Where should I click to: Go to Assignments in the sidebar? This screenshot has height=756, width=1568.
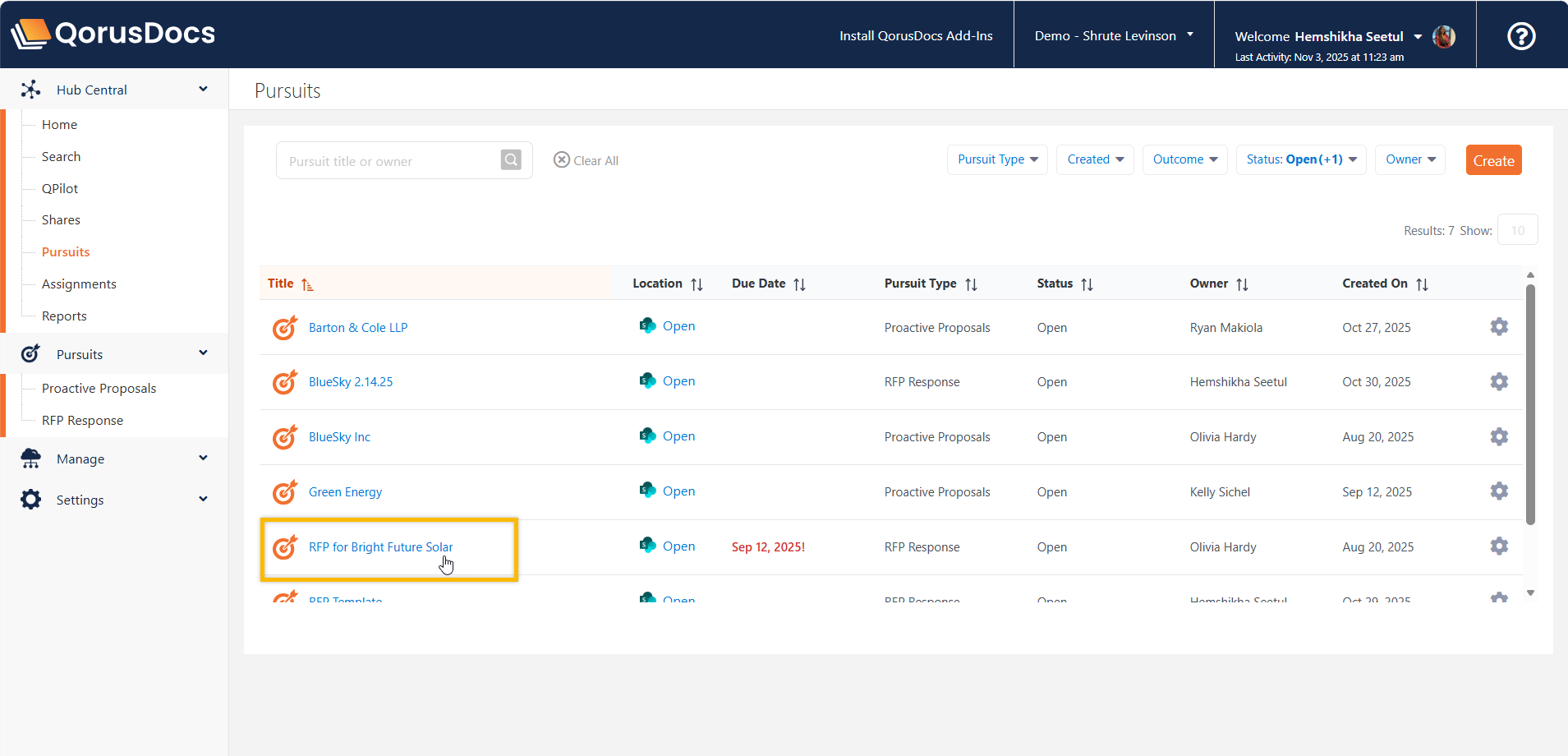pyautogui.click(x=79, y=284)
